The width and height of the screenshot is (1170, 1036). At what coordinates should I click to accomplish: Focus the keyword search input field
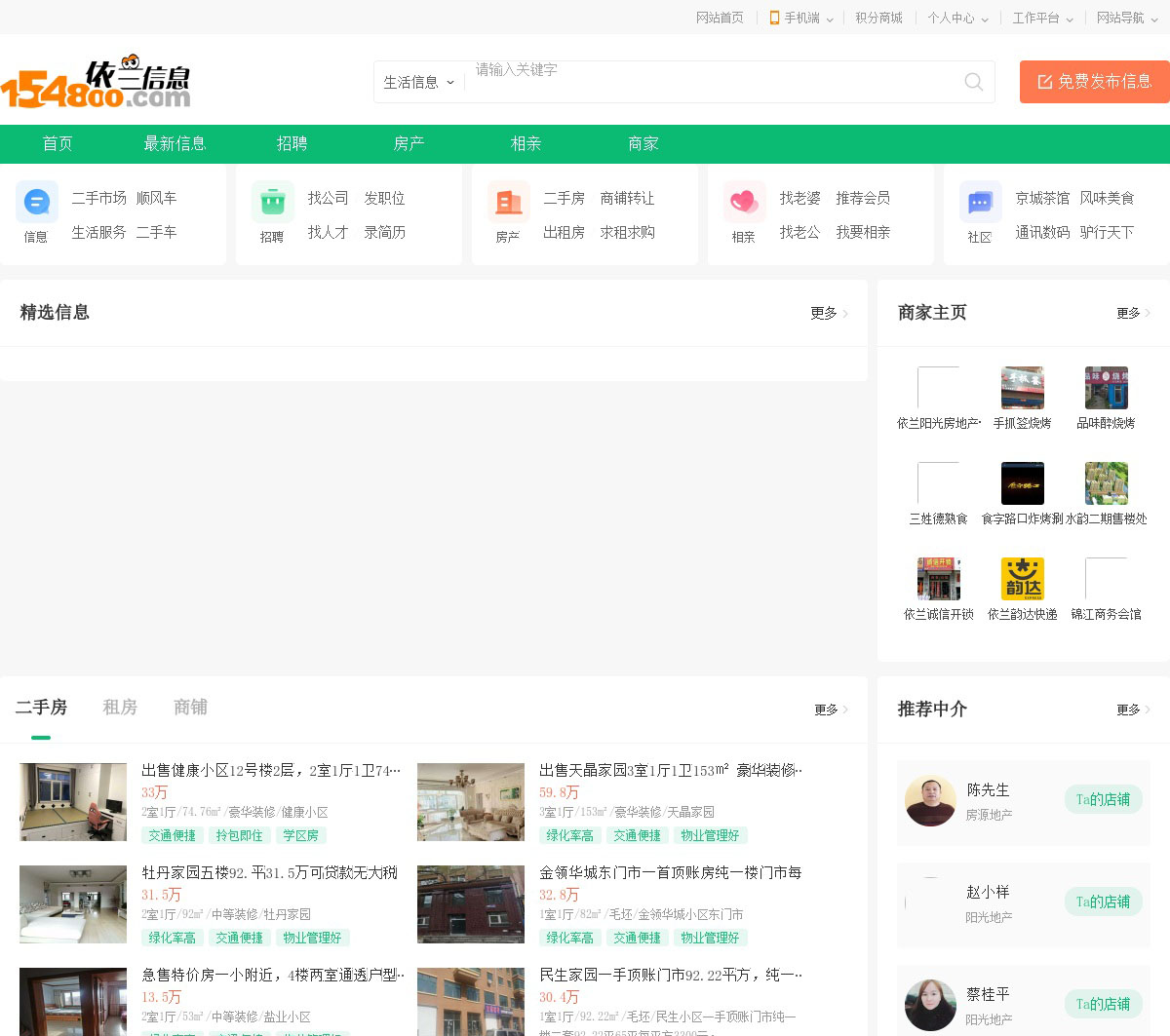[712, 82]
